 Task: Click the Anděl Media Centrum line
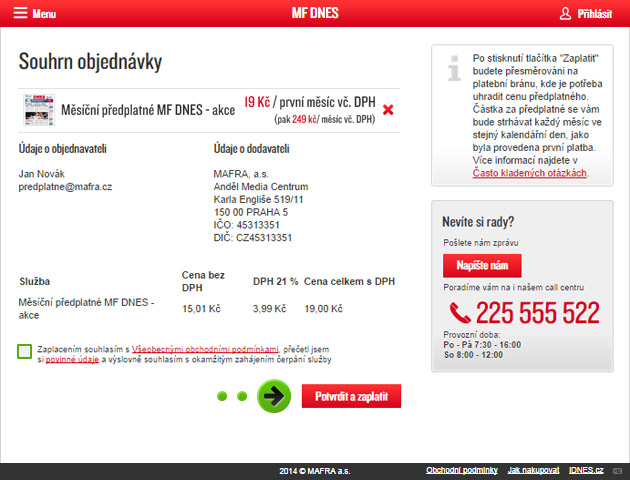tap(261, 187)
